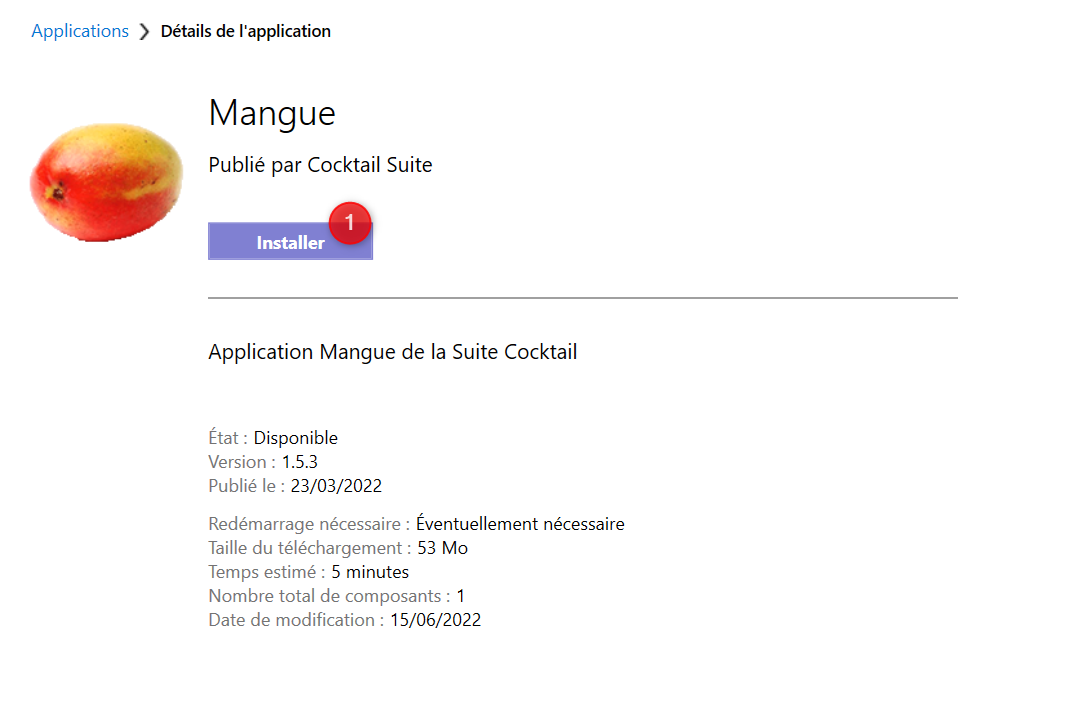Click the breadcrumb chevron separator icon
Viewport: 1067px width, 727px height.
[x=143, y=30]
